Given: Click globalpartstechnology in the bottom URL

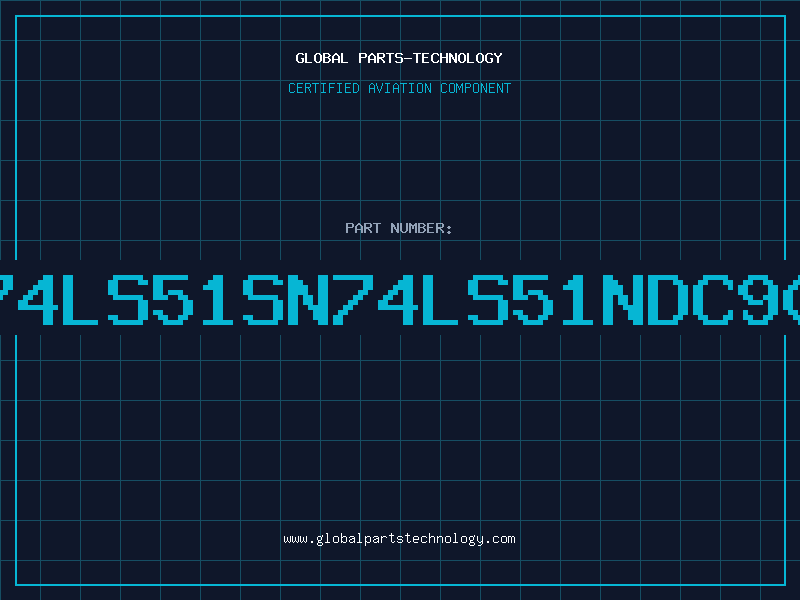Looking at the screenshot, I should click(x=399, y=539).
